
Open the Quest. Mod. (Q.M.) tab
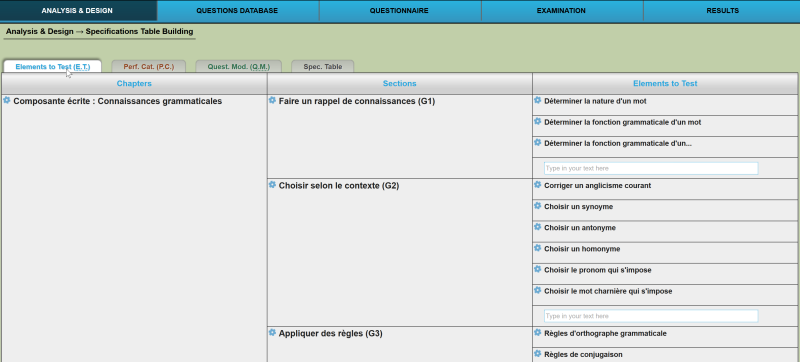click(238, 67)
